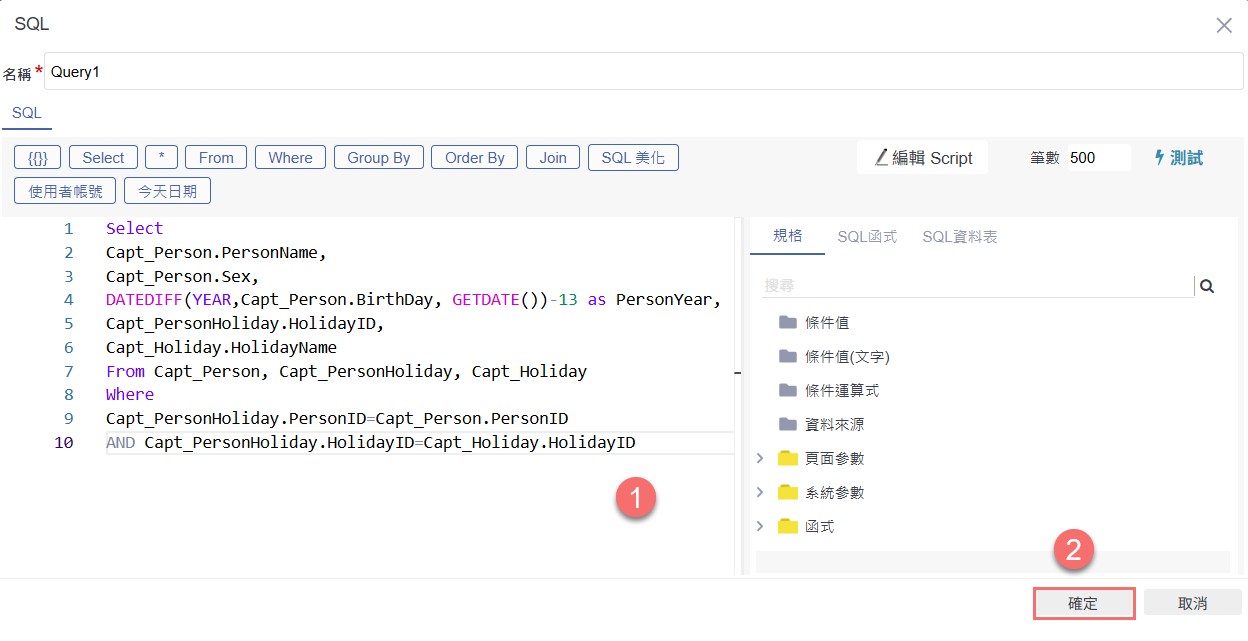Click the 編輯 Script pencil button
The width and height of the screenshot is (1248, 641).
[922, 158]
